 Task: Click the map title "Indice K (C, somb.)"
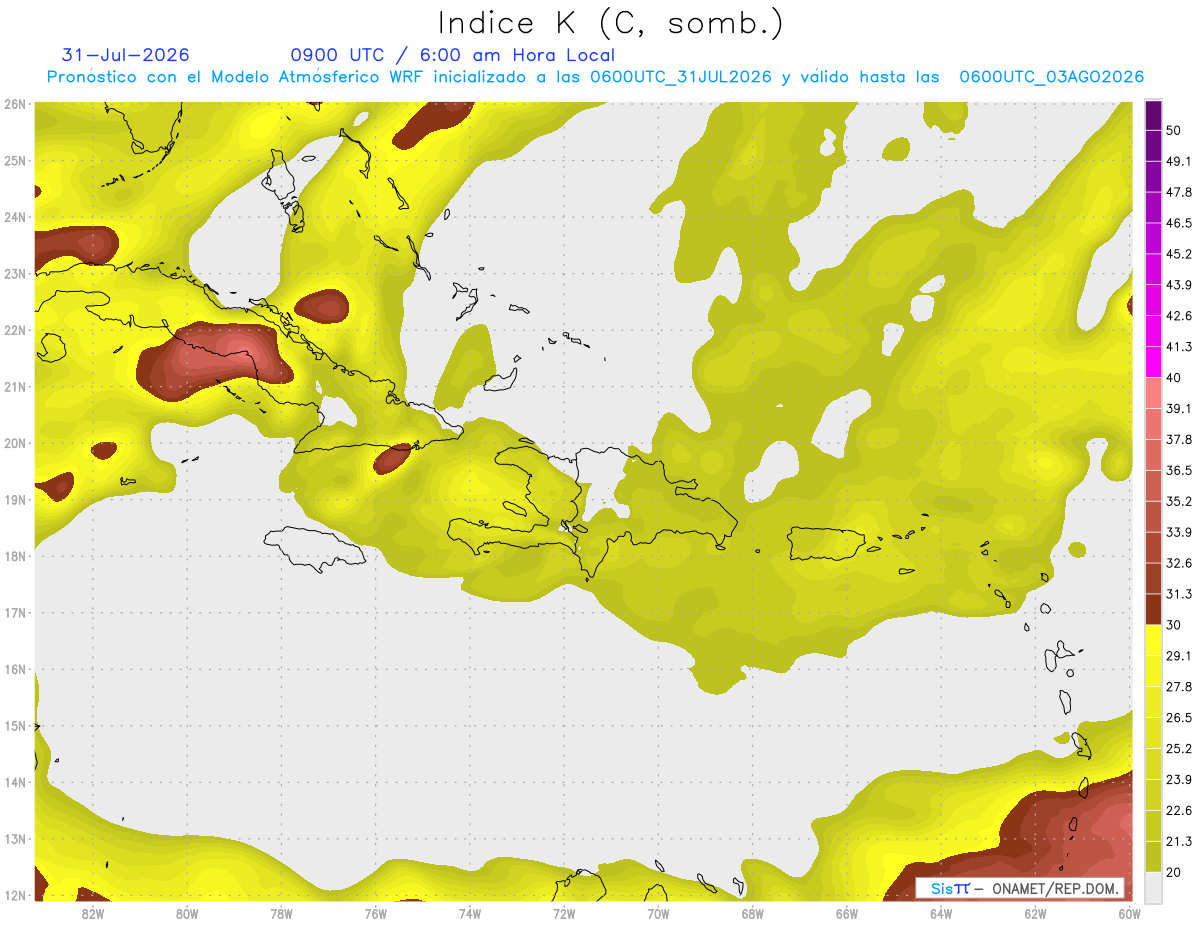[x=610, y=23]
